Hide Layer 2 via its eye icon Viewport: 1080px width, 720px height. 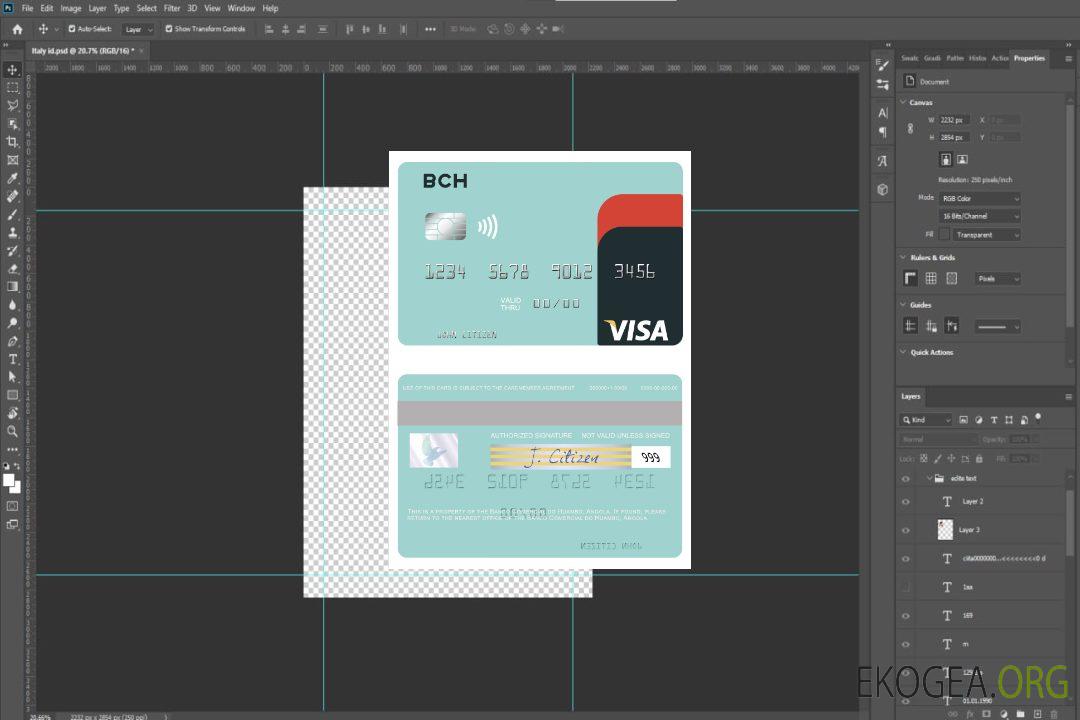(906, 502)
